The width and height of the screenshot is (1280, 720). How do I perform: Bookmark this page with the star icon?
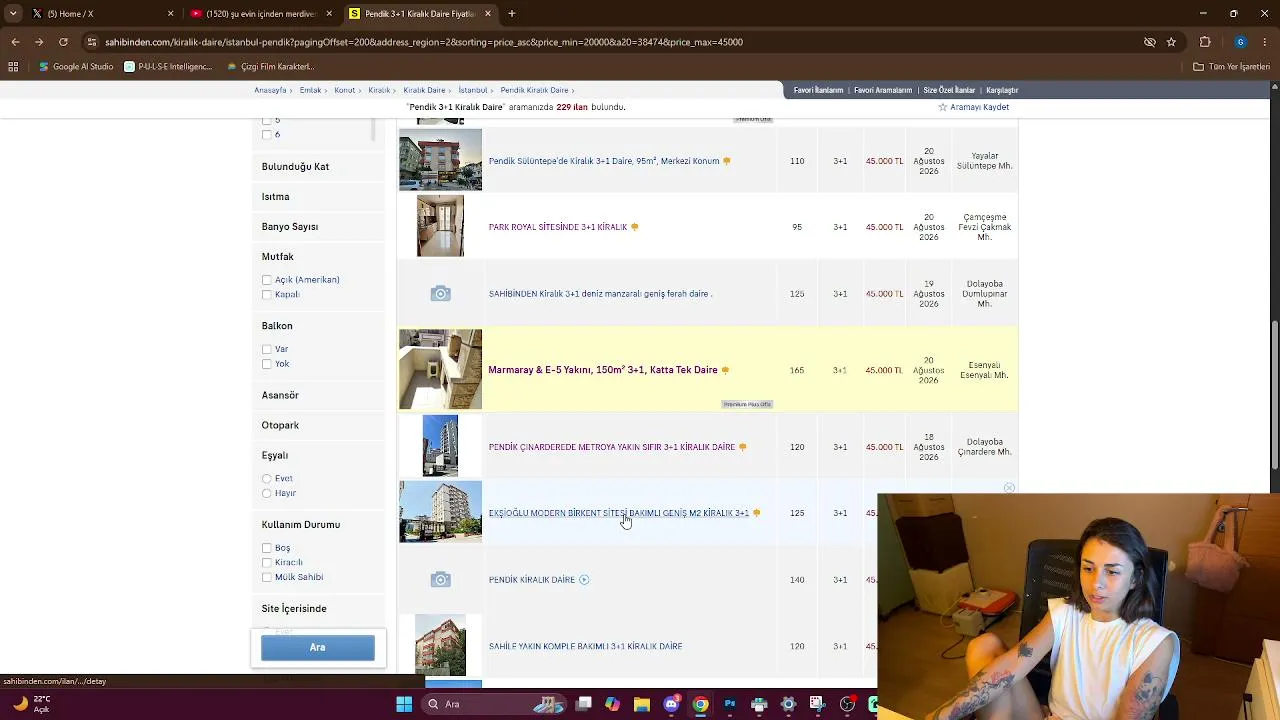click(x=1171, y=42)
